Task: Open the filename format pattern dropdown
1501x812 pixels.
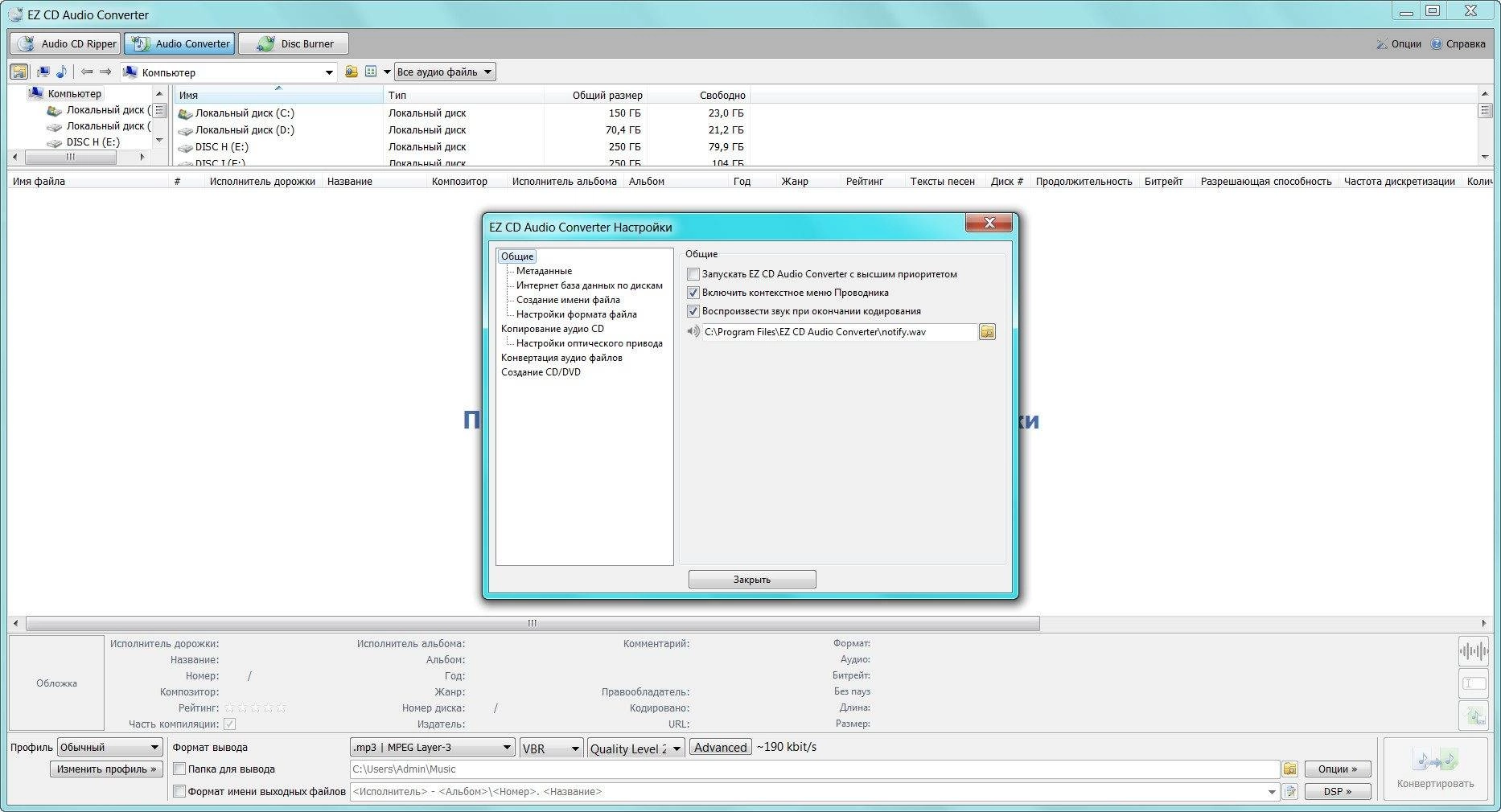Action: (1272, 792)
